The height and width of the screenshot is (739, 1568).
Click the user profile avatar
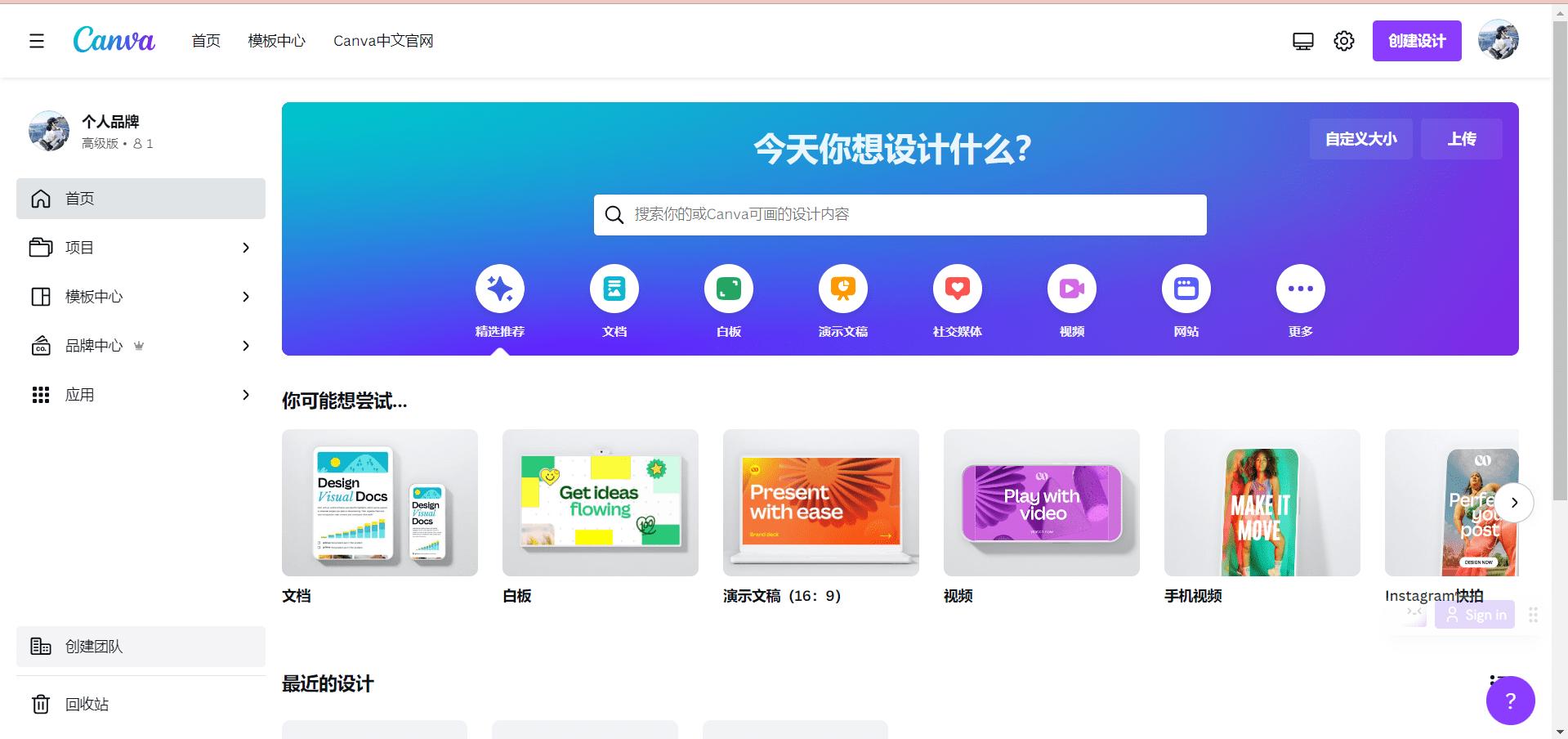point(1499,38)
